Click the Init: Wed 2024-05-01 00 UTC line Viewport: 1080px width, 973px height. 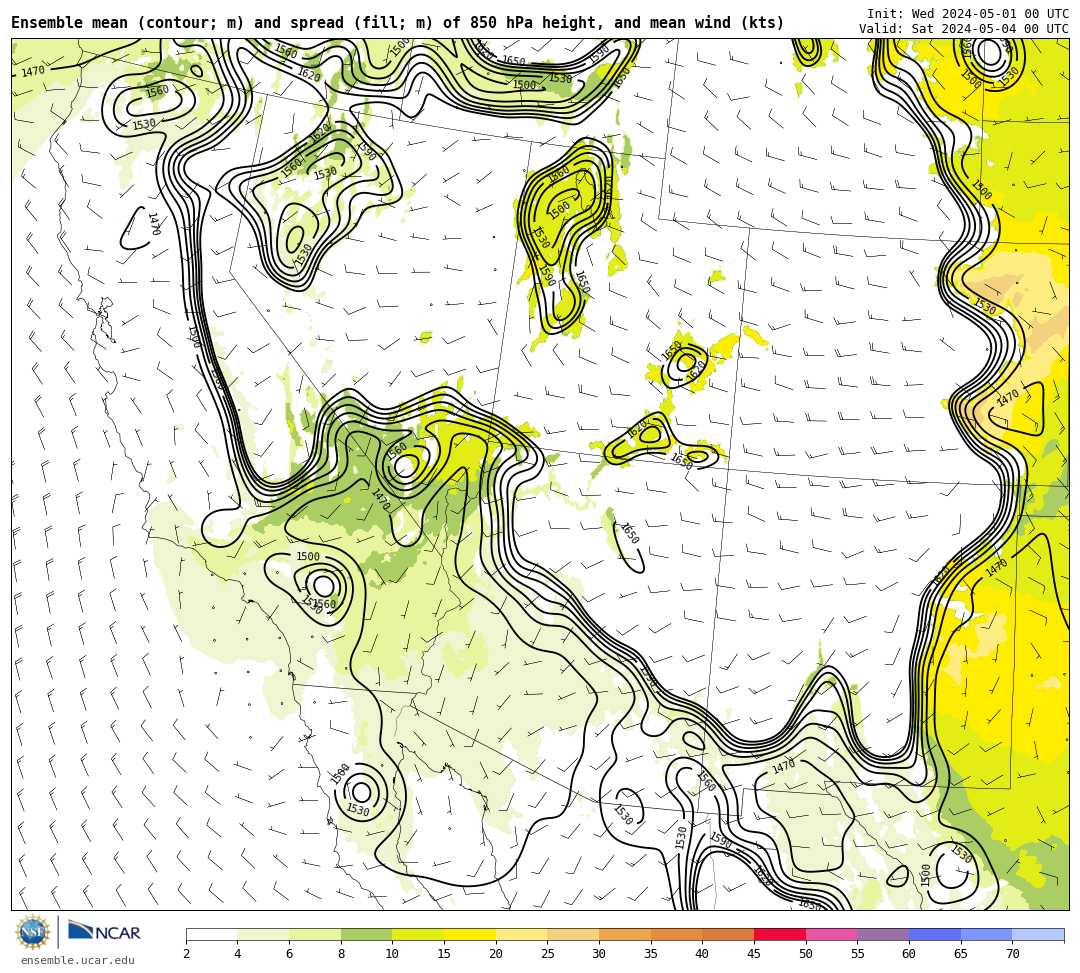coord(968,14)
